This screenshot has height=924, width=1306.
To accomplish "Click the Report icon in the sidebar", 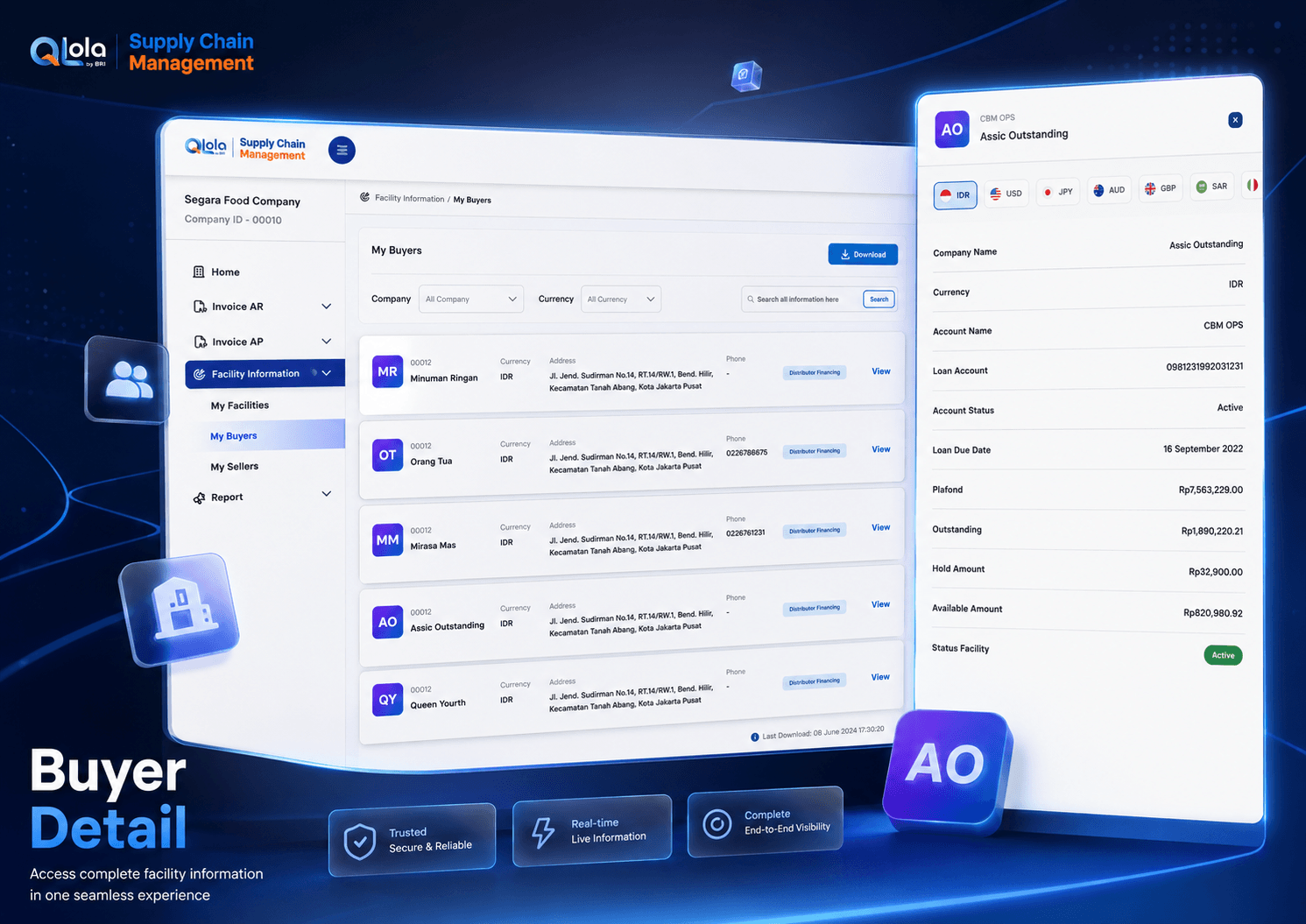I will pyautogui.click(x=199, y=497).
